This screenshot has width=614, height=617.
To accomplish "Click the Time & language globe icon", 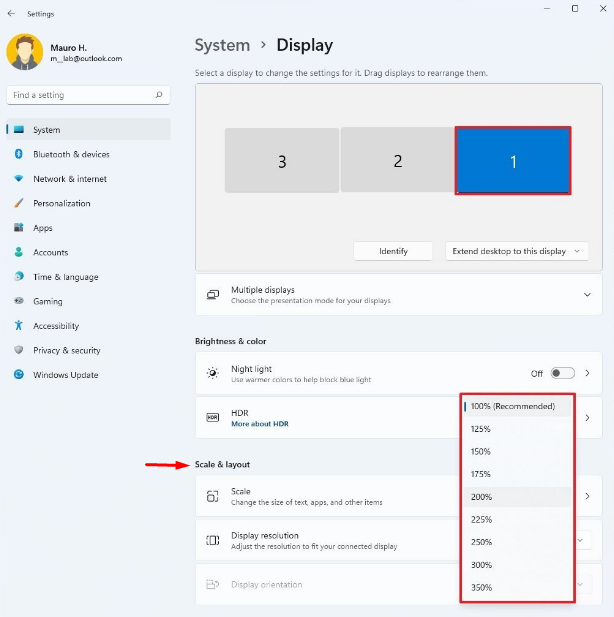I will pyautogui.click(x=18, y=276).
